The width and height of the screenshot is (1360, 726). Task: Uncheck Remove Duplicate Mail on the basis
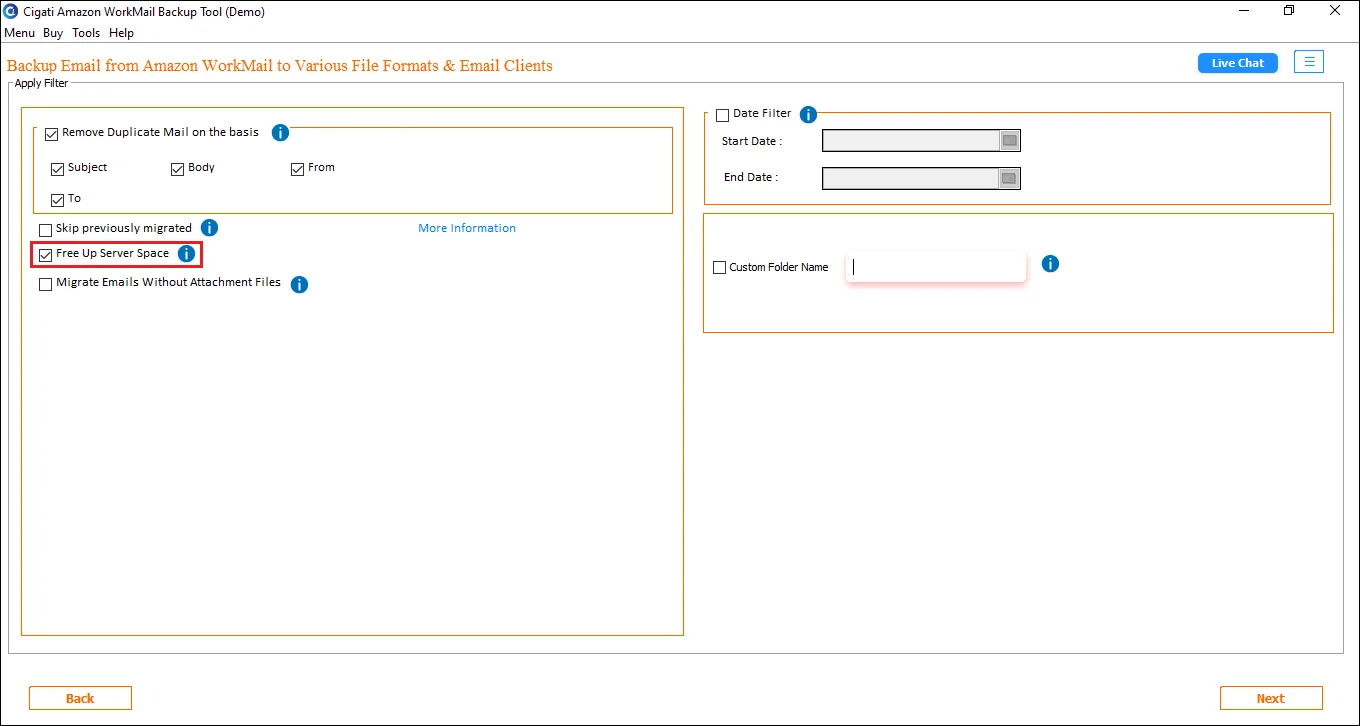click(52, 133)
